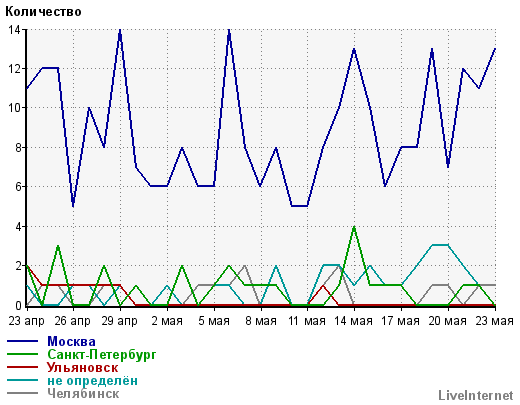Click the Ульяновск legend label
520x405 pixels.
click(x=83, y=367)
